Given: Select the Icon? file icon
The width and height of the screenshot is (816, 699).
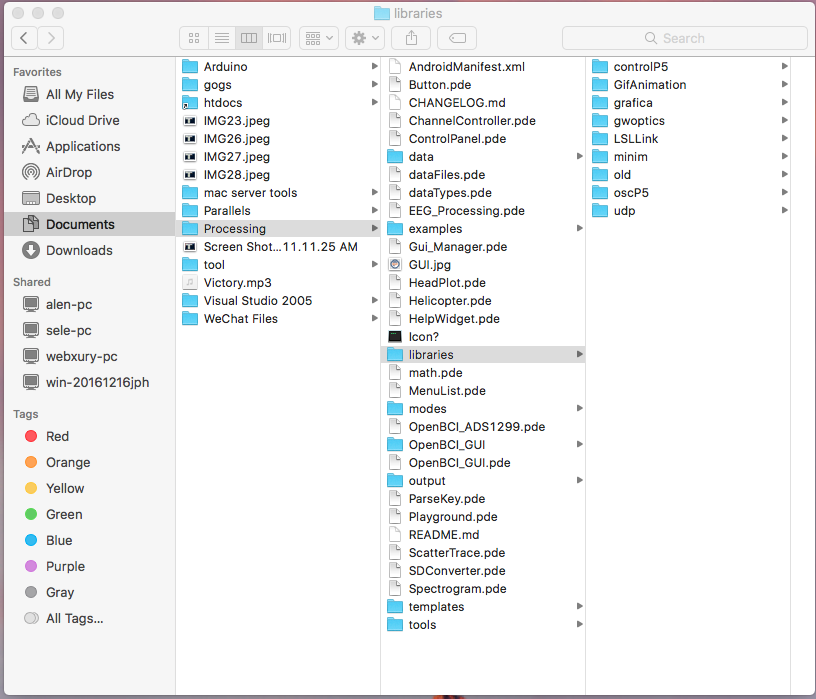Looking at the screenshot, I should click(395, 337).
